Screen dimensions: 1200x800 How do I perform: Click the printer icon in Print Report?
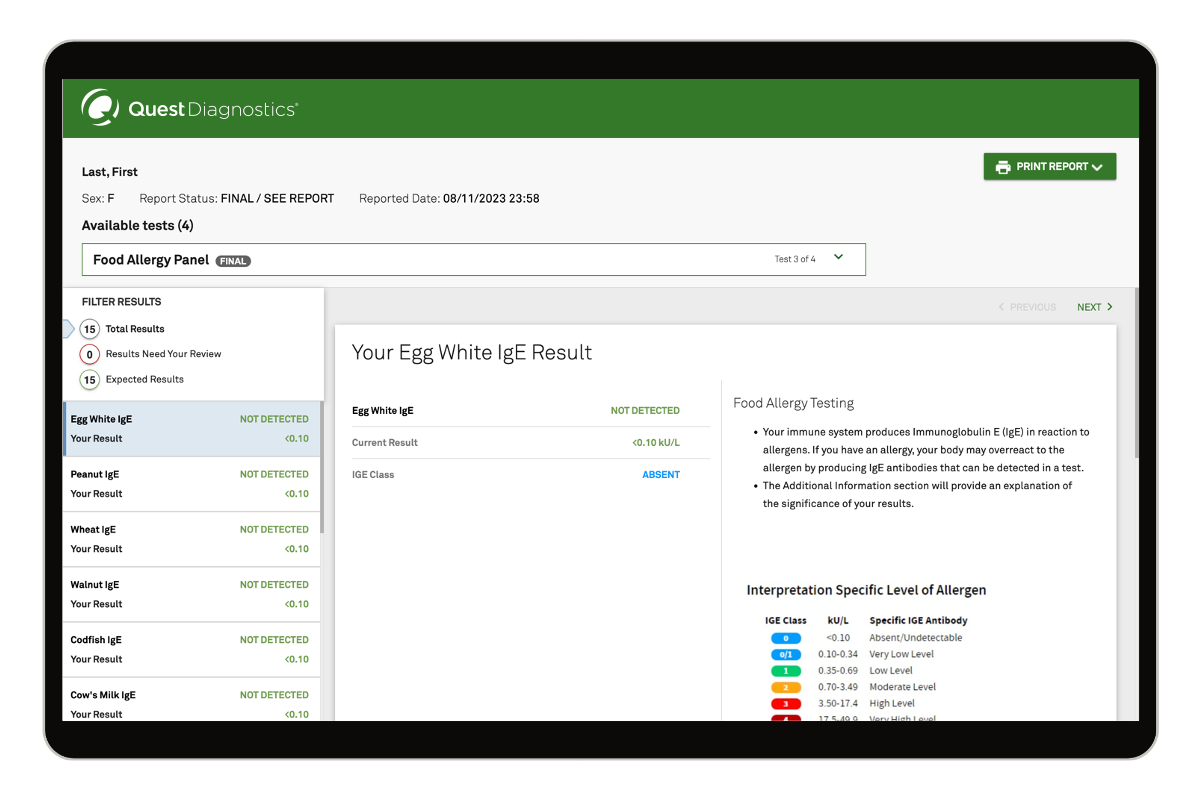click(x=1002, y=167)
